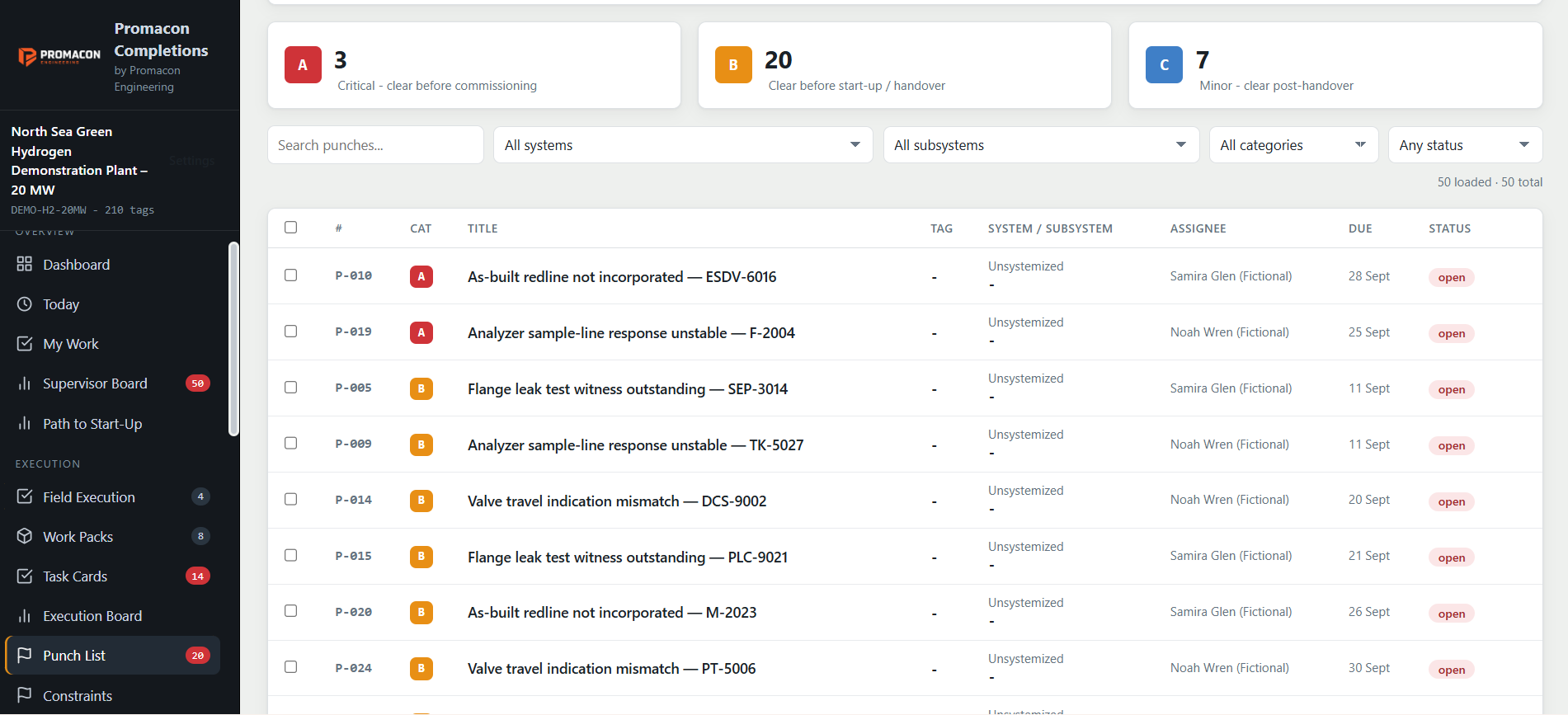Navigate to Task Cards
This screenshot has height=715, width=1568.
point(113,576)
